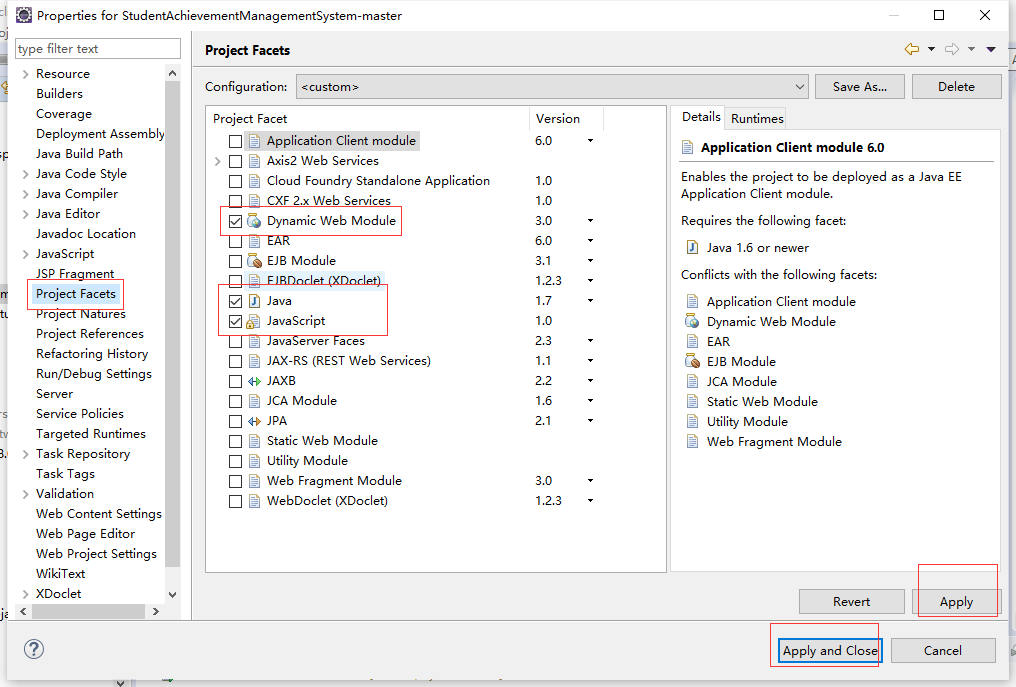The width and height of the screenshot is (1016, 687).
Task: Expand the Java Code Style node
Action: 25,174
